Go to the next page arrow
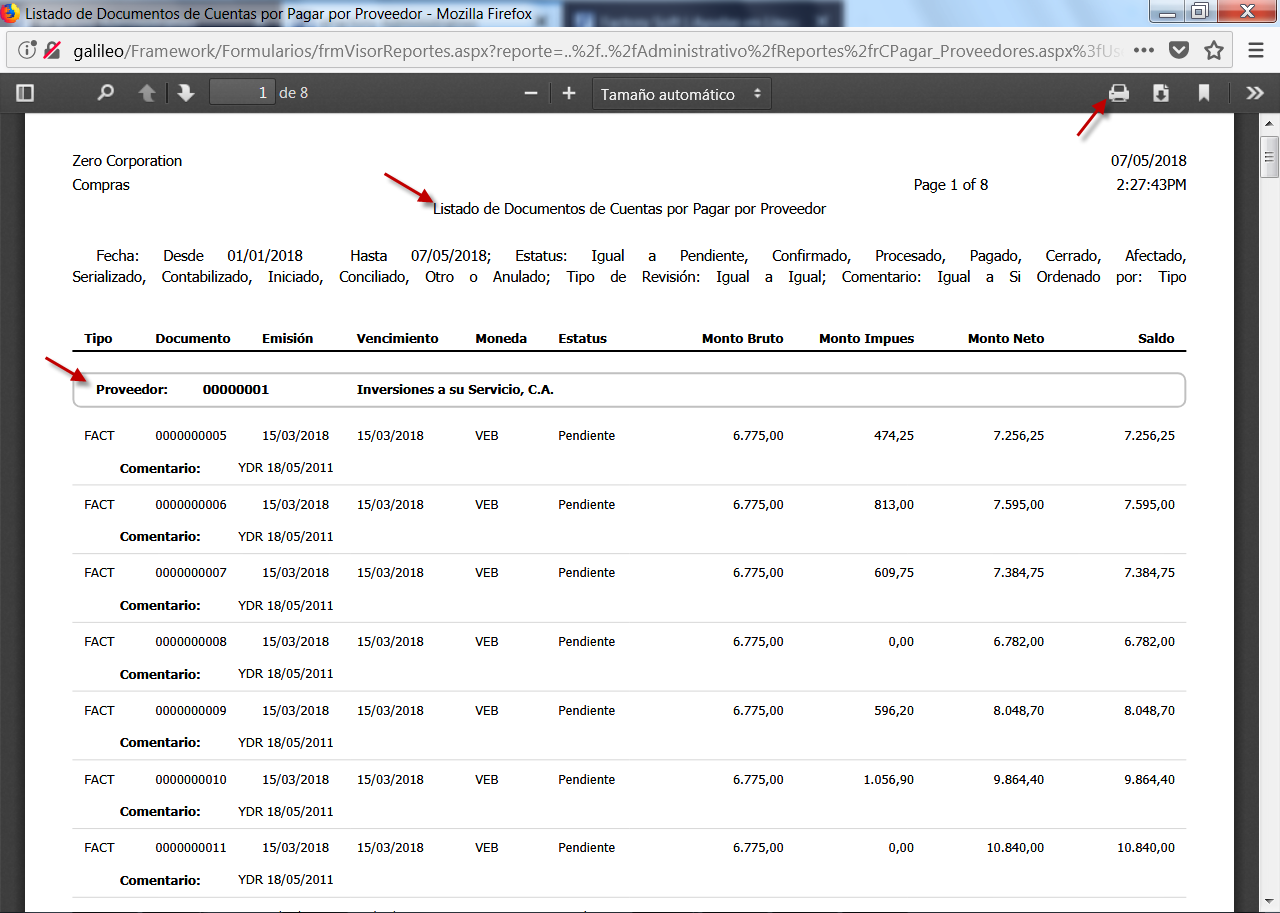The image size is (1280, 913). [x=185, y=93]
